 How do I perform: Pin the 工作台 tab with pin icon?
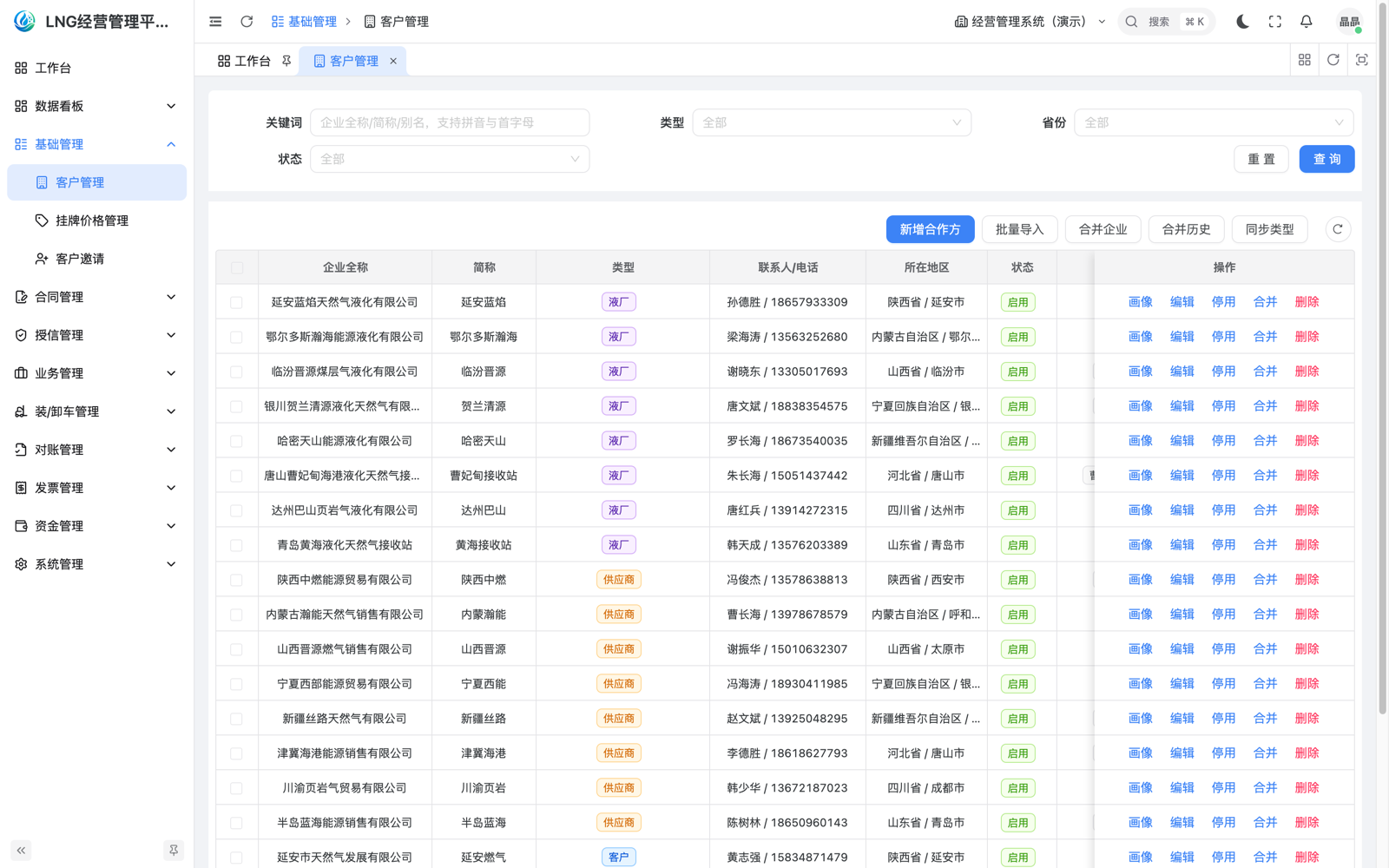tap(286, 61)
